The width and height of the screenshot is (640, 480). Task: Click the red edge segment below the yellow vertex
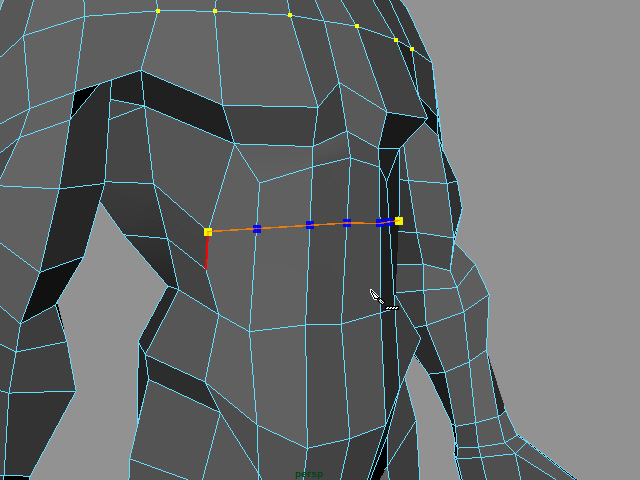point(207,253)
